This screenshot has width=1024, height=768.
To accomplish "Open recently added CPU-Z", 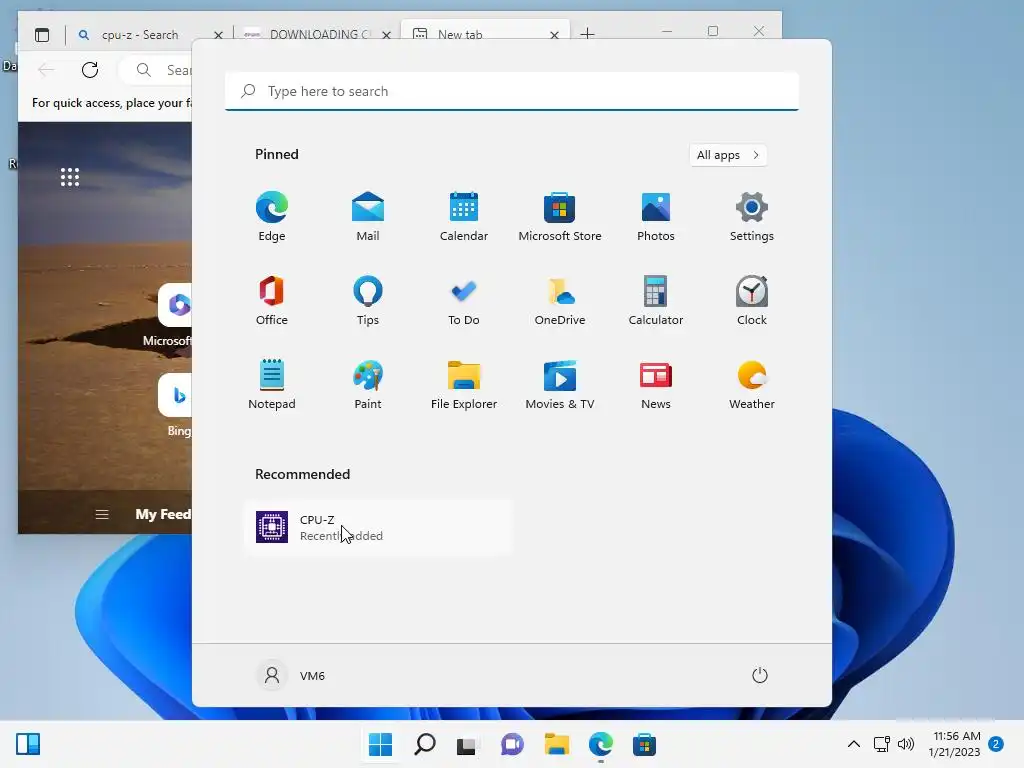I will 379,527.
